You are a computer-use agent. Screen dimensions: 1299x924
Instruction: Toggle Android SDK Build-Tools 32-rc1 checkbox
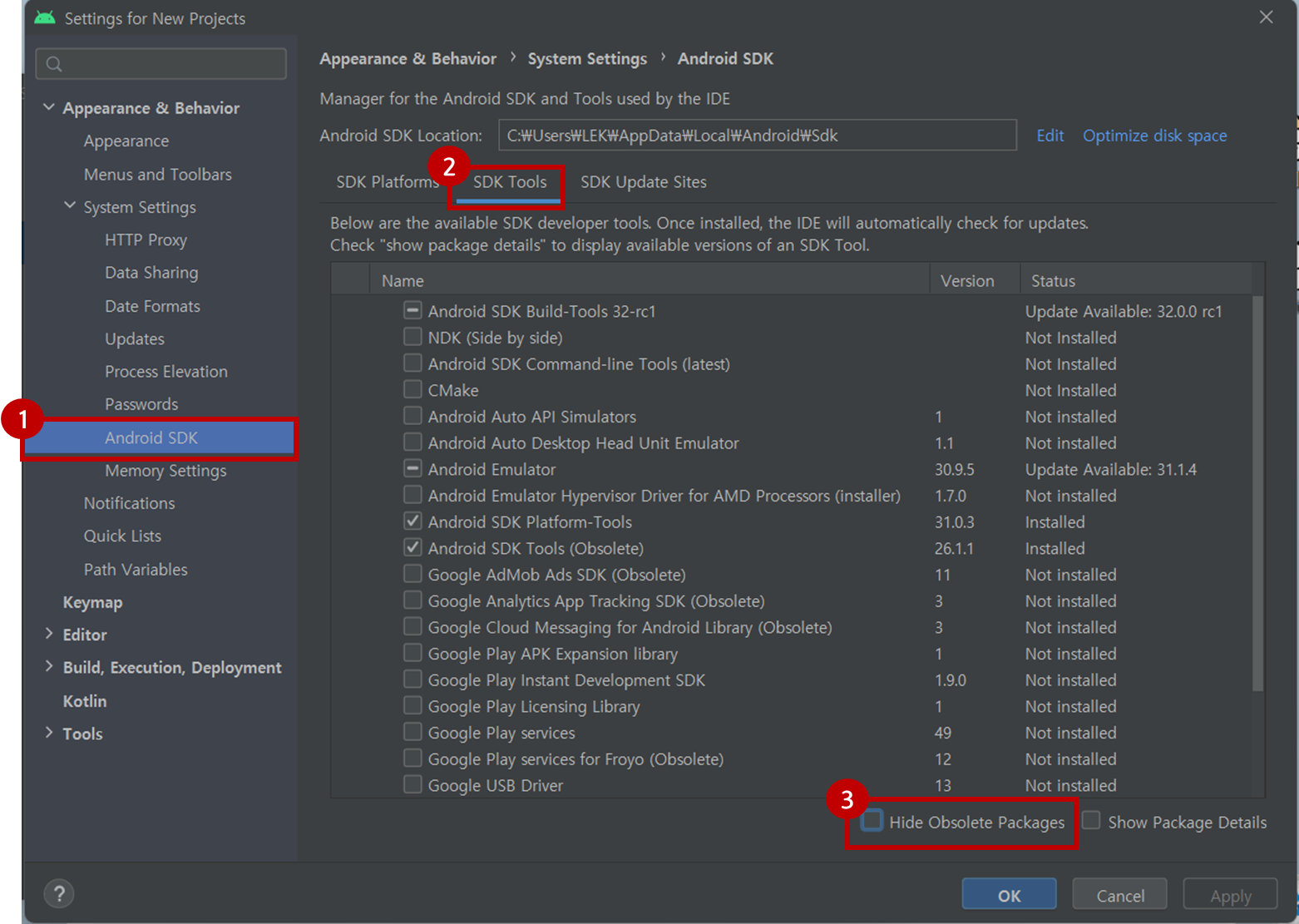[x=412, y=310]
